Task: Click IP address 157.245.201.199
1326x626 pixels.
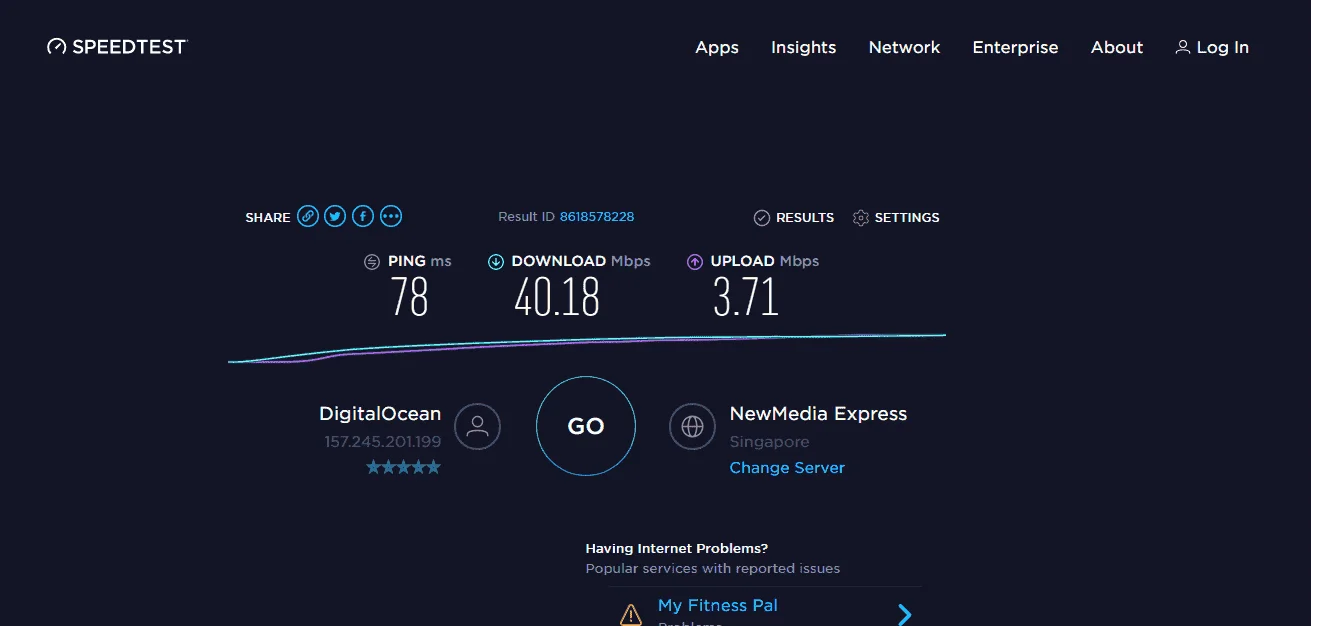Action: tap(383, 441)
